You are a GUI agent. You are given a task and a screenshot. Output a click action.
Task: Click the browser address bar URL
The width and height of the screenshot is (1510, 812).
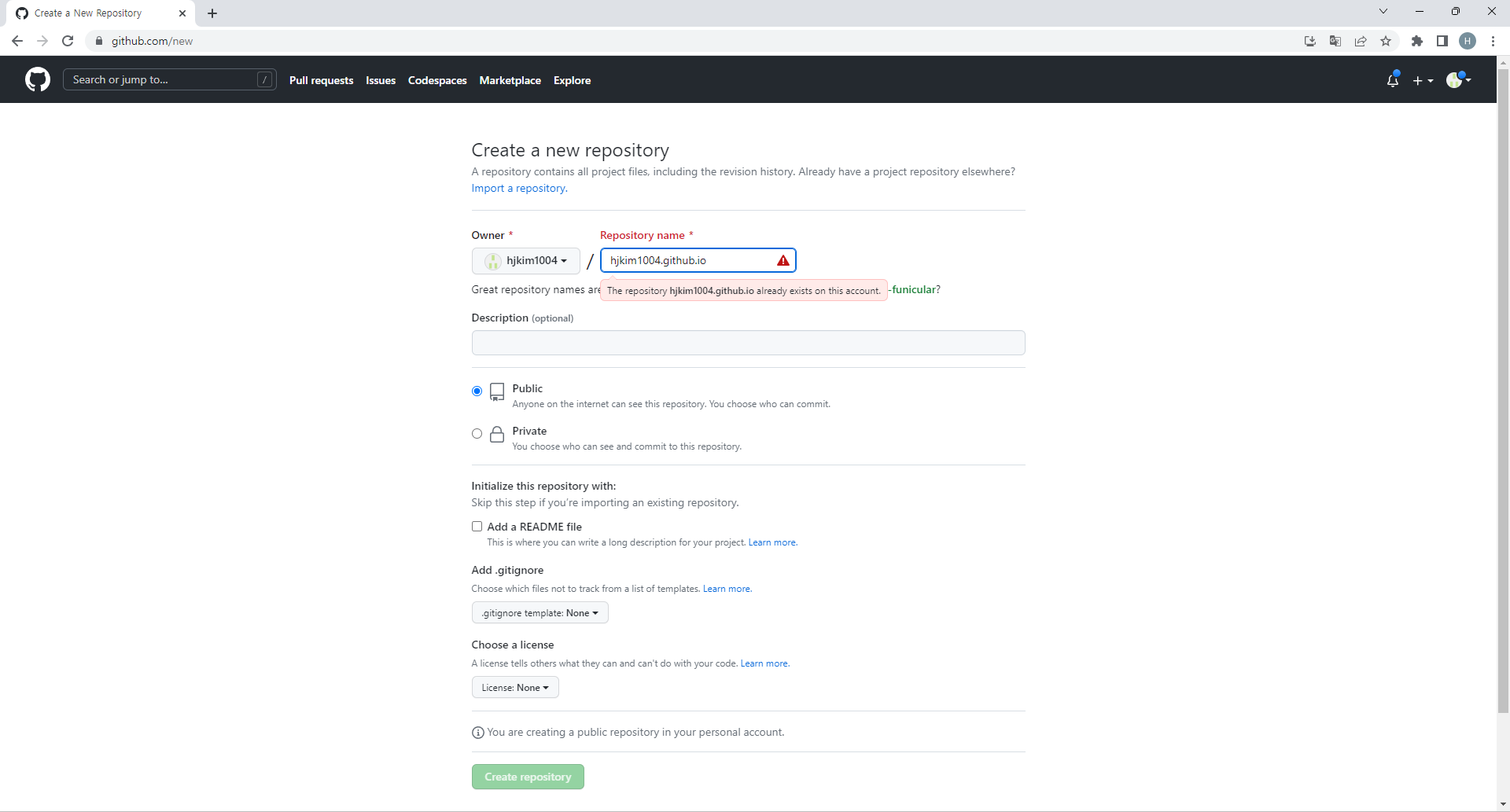(152, 41)
